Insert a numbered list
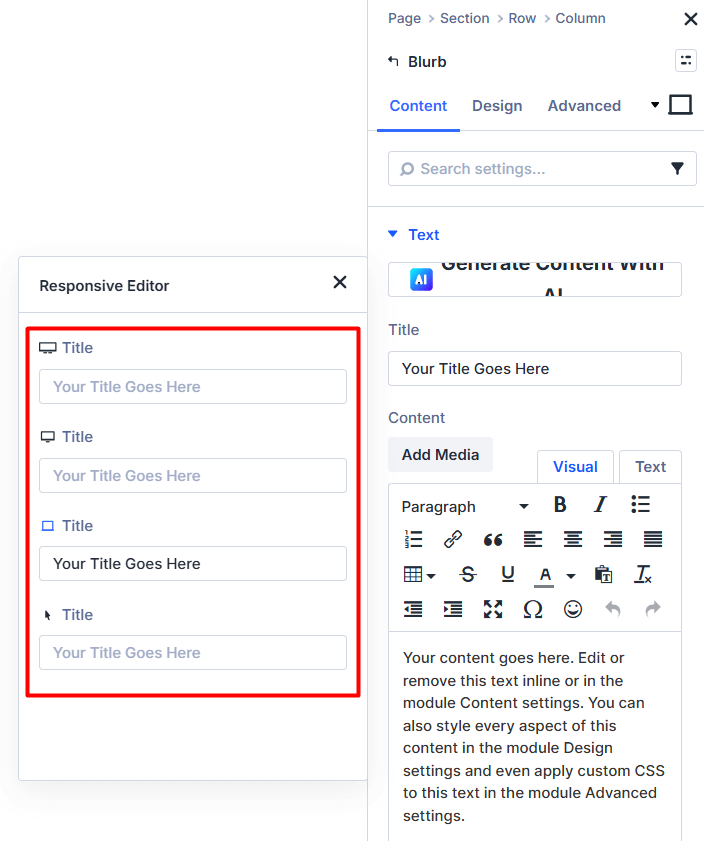This screenshot has height=841, width=704. 413,539
